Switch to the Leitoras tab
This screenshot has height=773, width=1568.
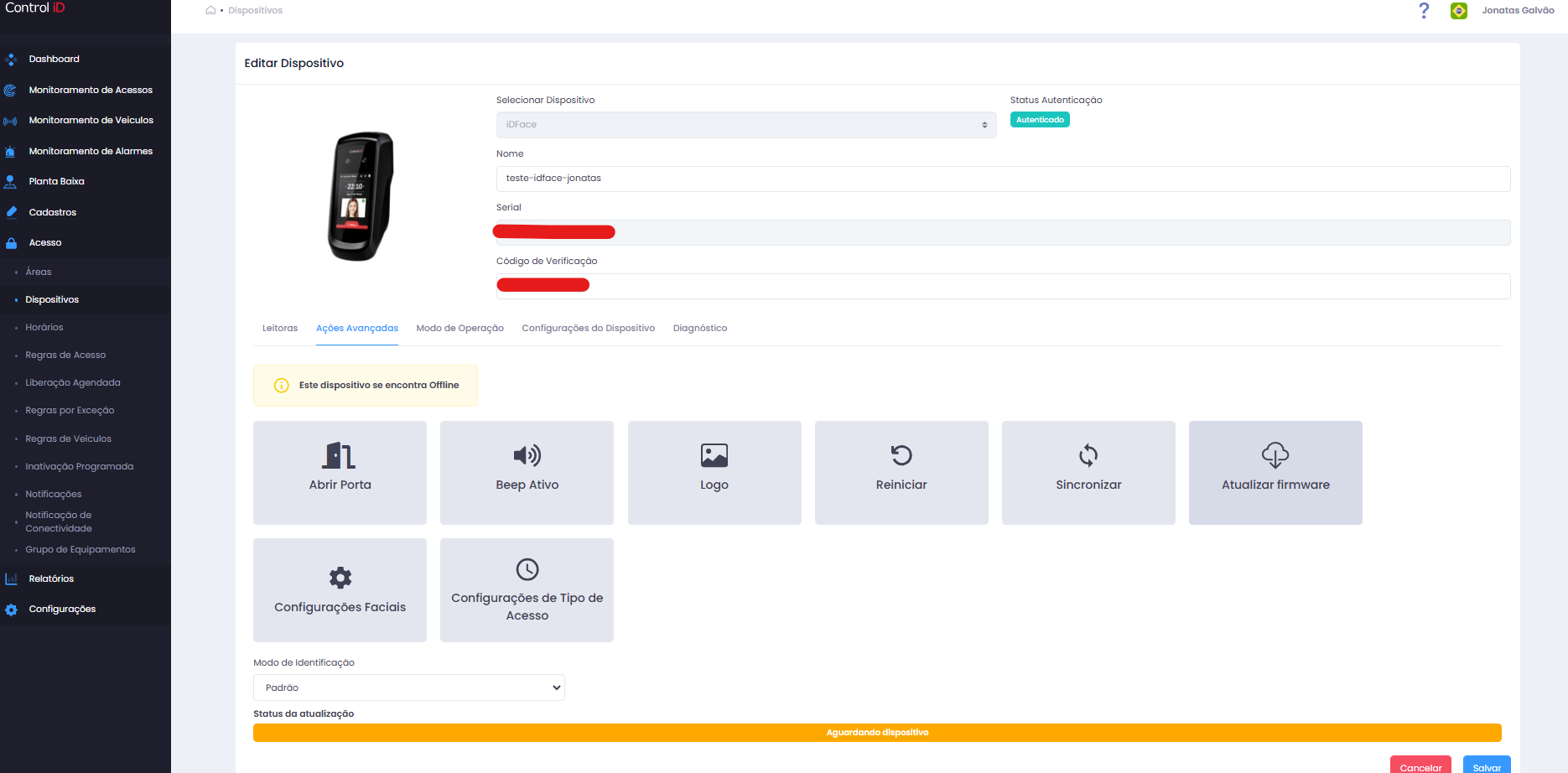[x=280, y=329]
